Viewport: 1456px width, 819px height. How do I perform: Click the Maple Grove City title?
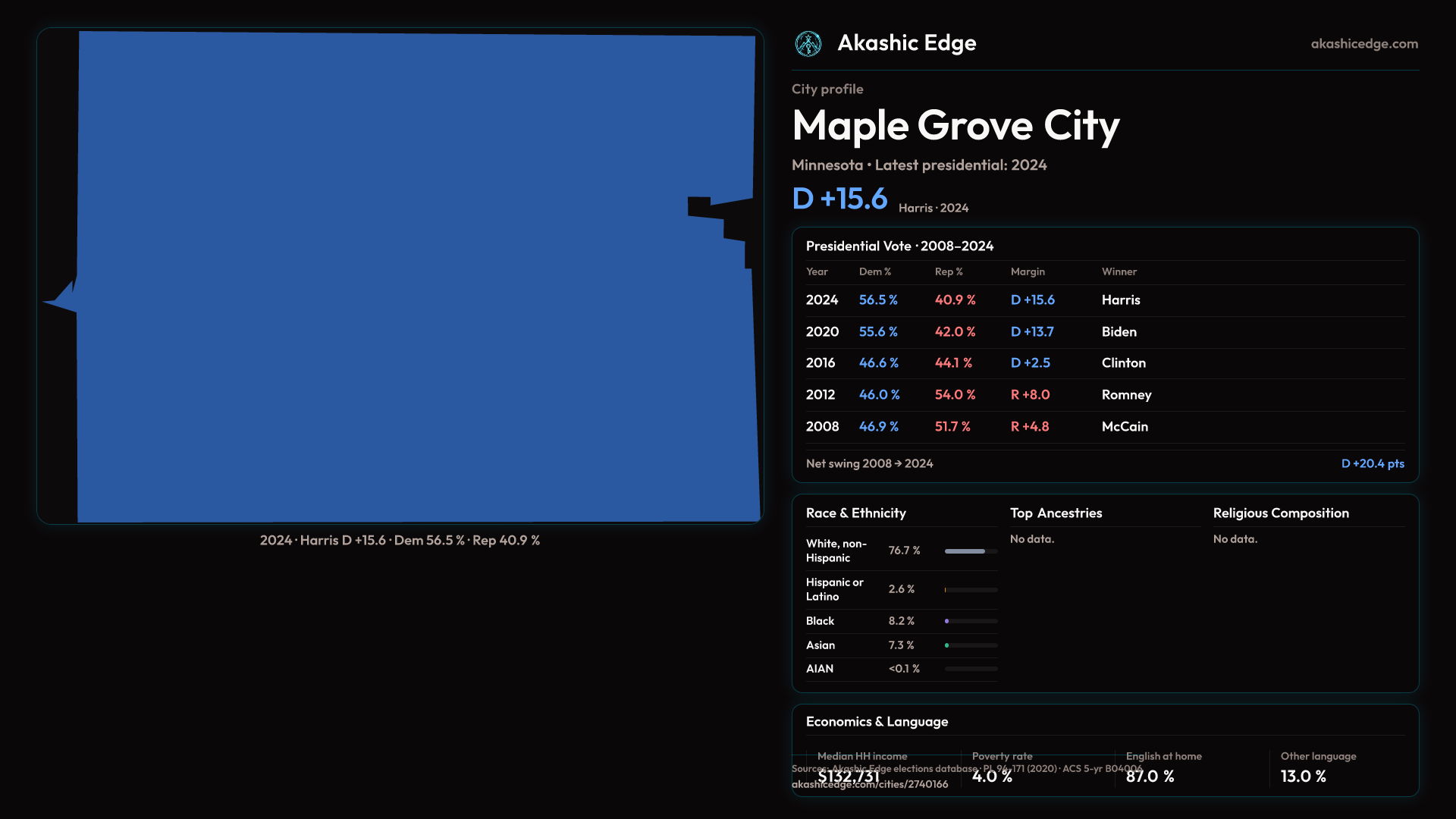pos(955,125)
